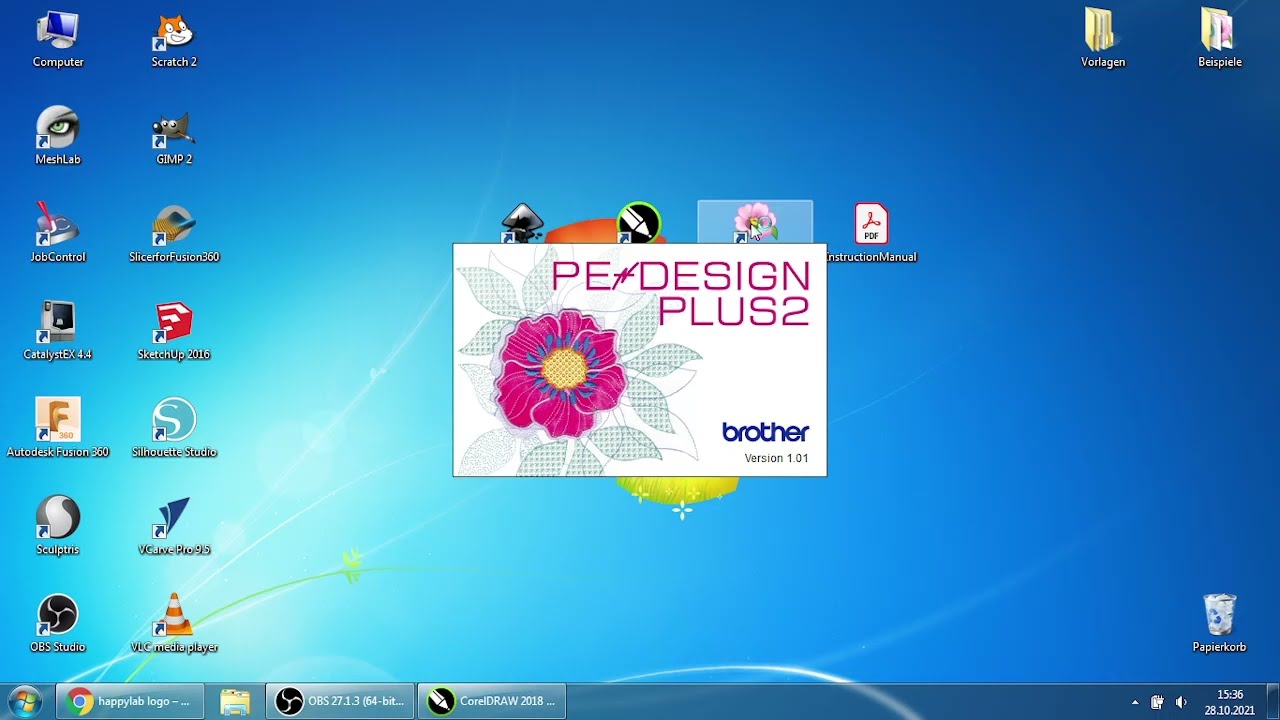Screen dimensions: 1280x720
Task: Select the Autodesk Fusion 360 shortcut
Action: point(58,429)
